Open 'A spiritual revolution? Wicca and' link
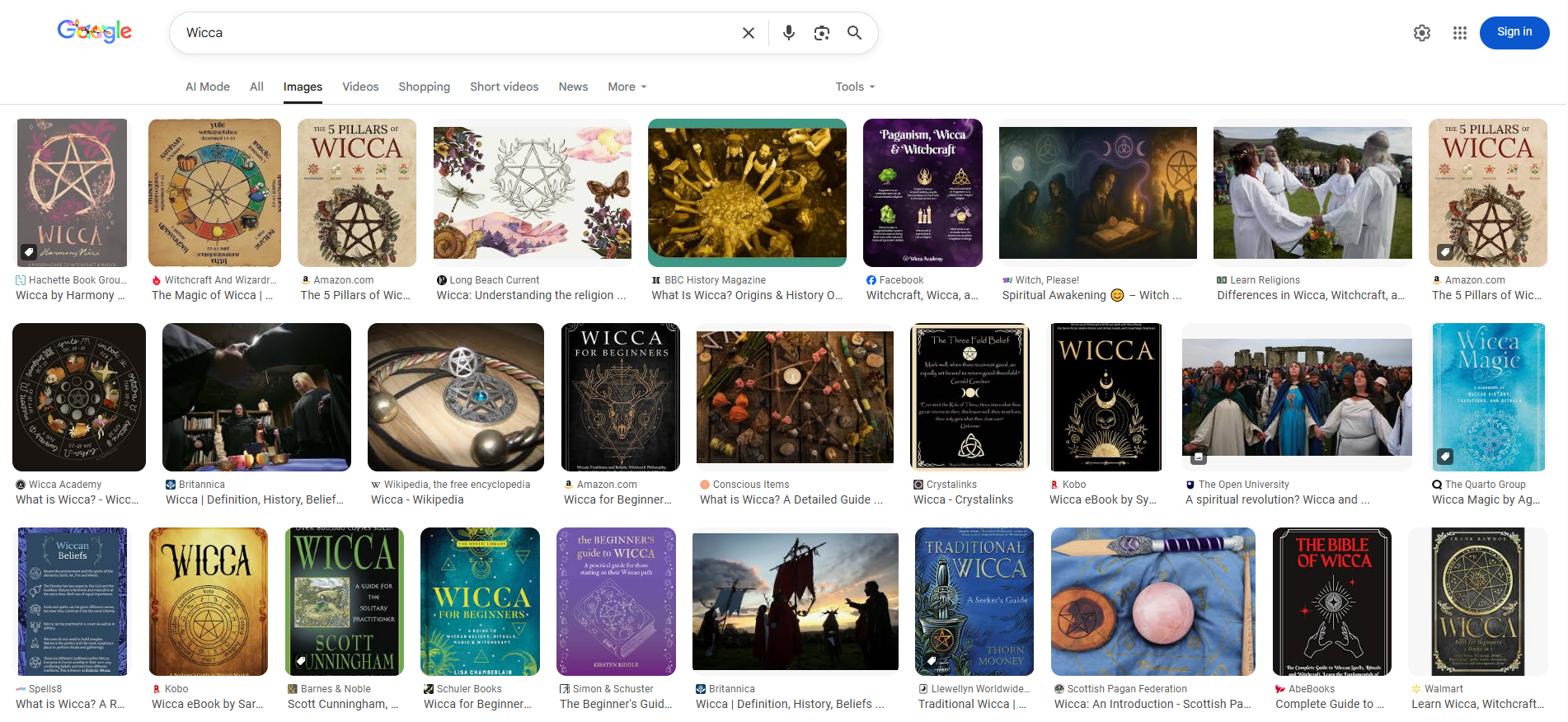1568x722 pixels. (x=1278, y=499)
